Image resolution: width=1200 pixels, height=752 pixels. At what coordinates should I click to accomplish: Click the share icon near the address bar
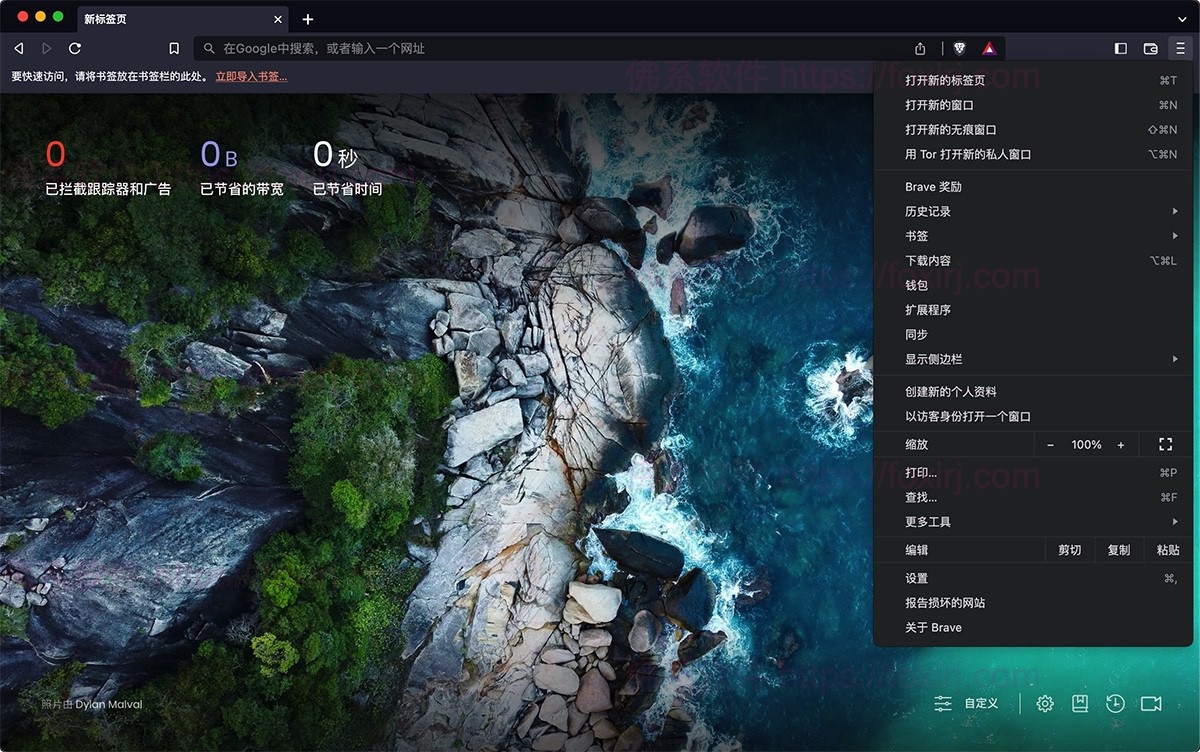(921, 47)
